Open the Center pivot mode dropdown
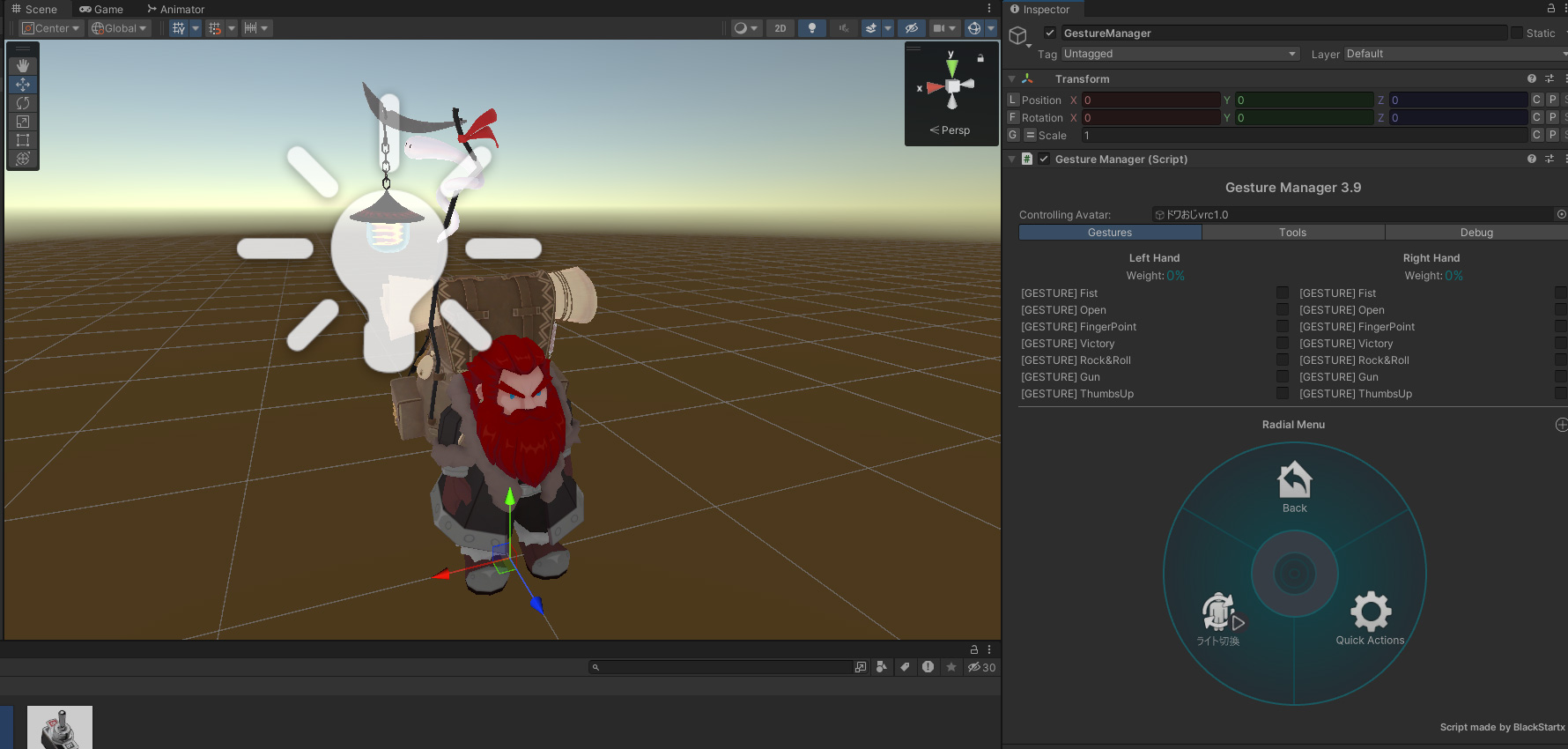Screen dimensions: 1568x749 pyautogui.click(x=51, y=28)
